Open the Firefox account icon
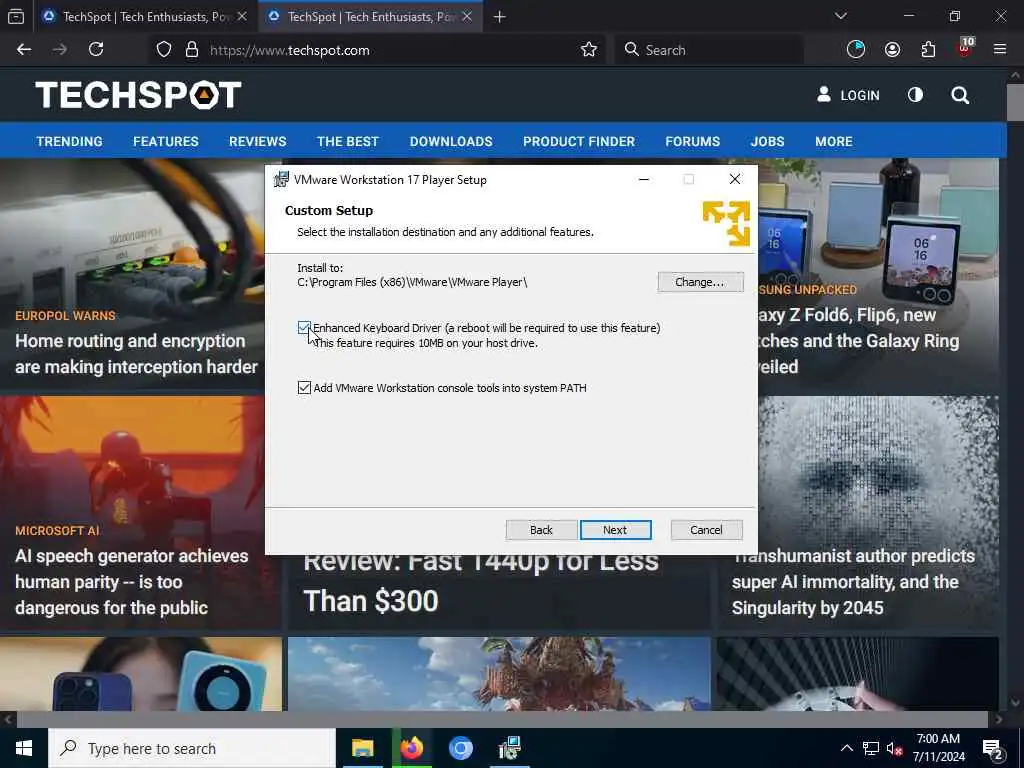Viewport: 1024px width, 768px height. pos(892,50)
